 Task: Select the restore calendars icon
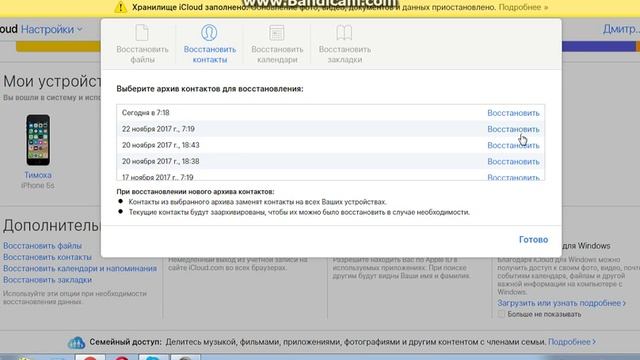point(277,33)
